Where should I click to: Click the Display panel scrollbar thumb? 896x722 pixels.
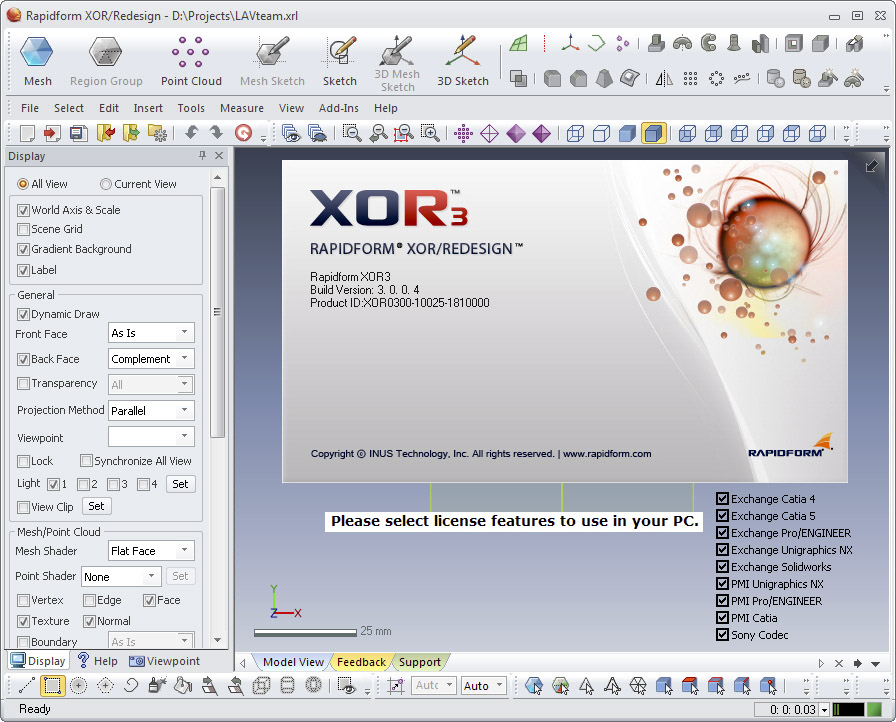(217, 312)
